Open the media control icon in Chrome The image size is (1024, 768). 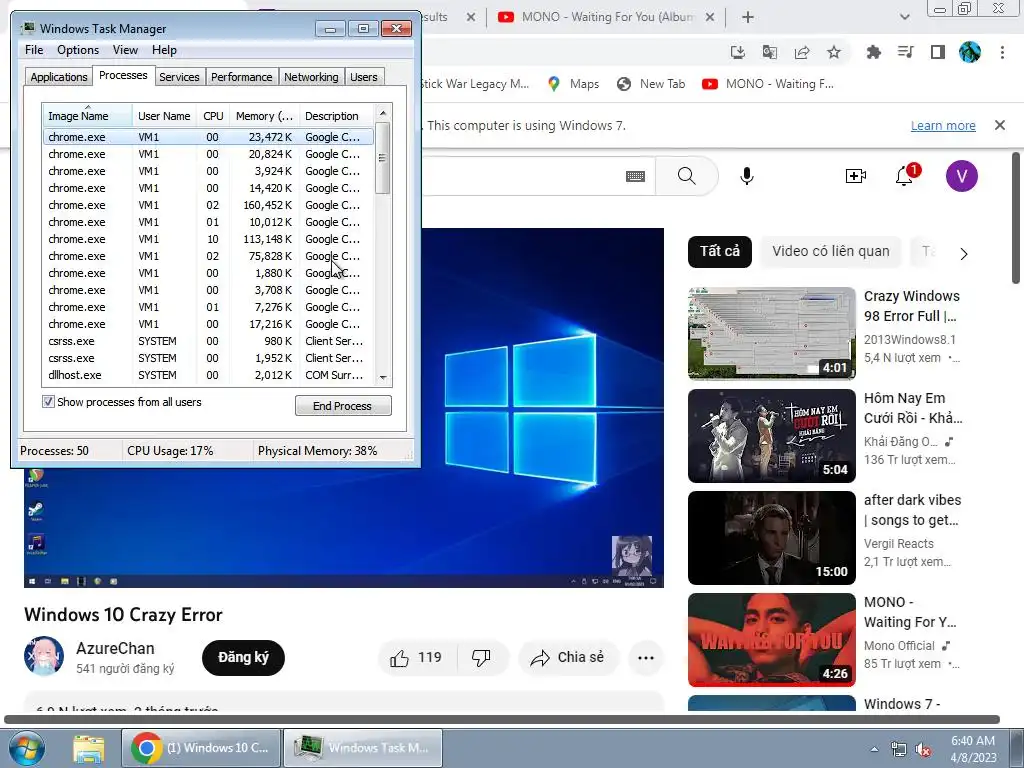(905, 52)
